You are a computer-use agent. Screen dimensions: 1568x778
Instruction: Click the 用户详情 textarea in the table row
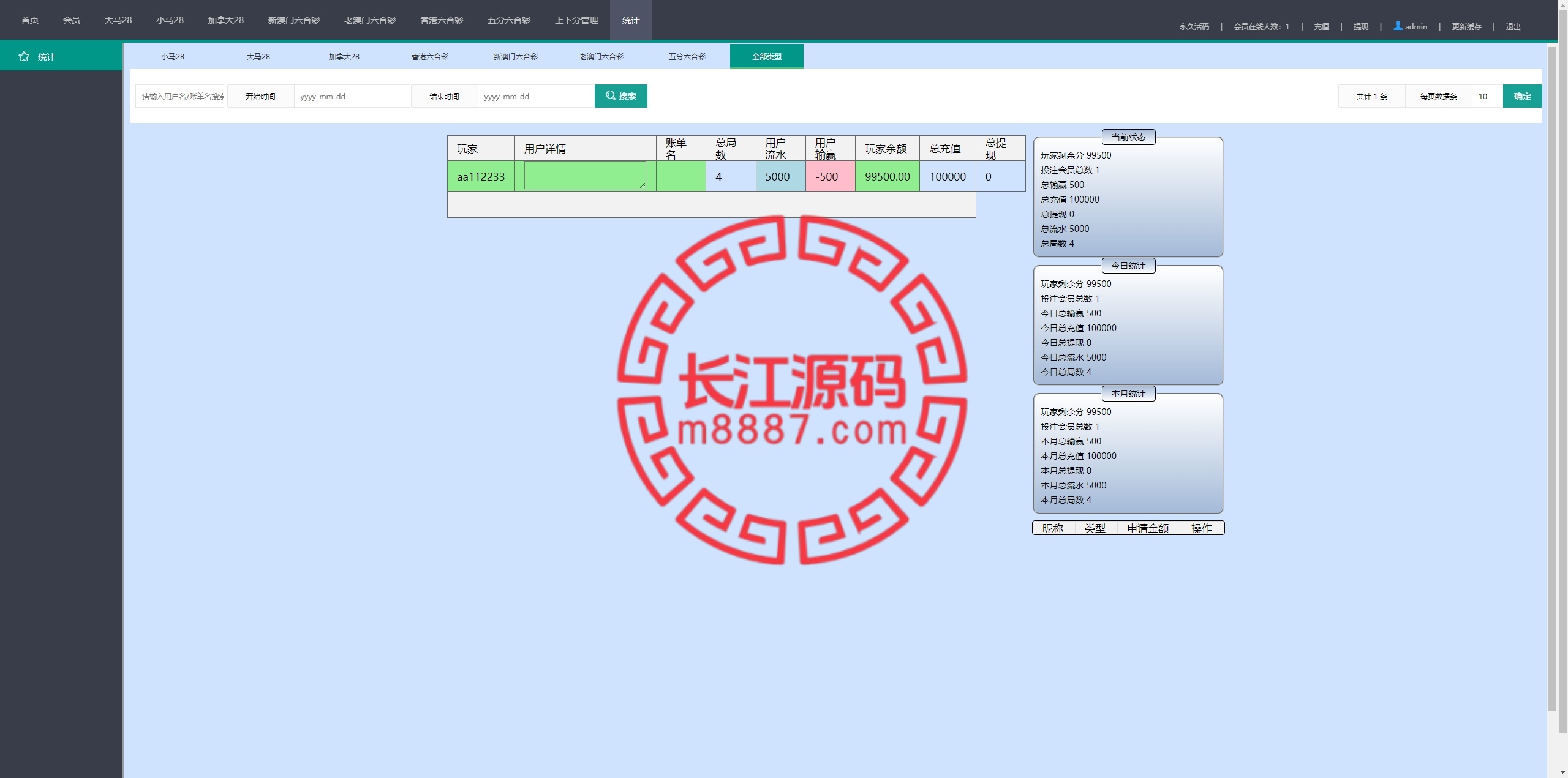click(585, 175)
